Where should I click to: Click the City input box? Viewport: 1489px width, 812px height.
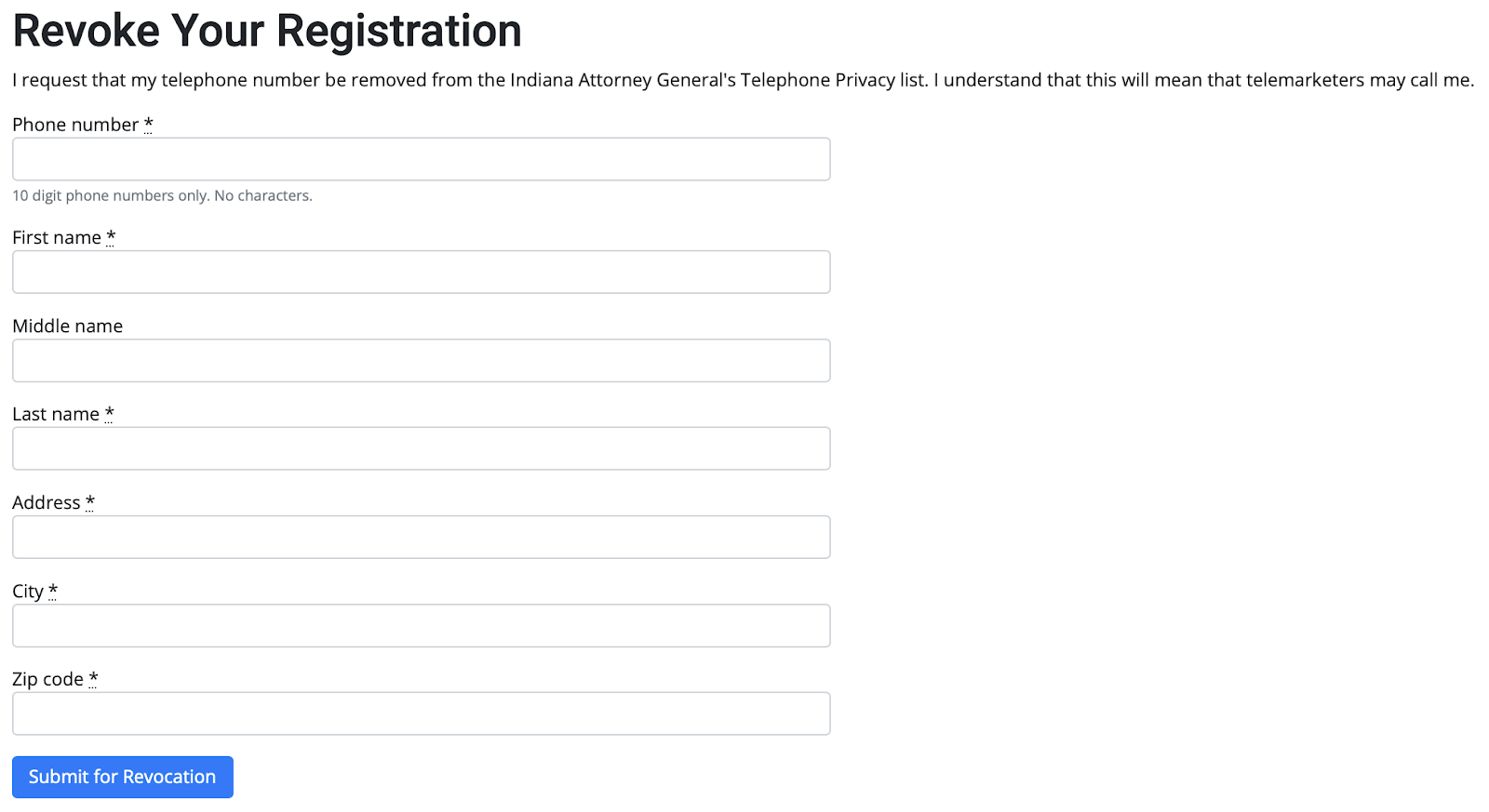(x=421, y=625)
